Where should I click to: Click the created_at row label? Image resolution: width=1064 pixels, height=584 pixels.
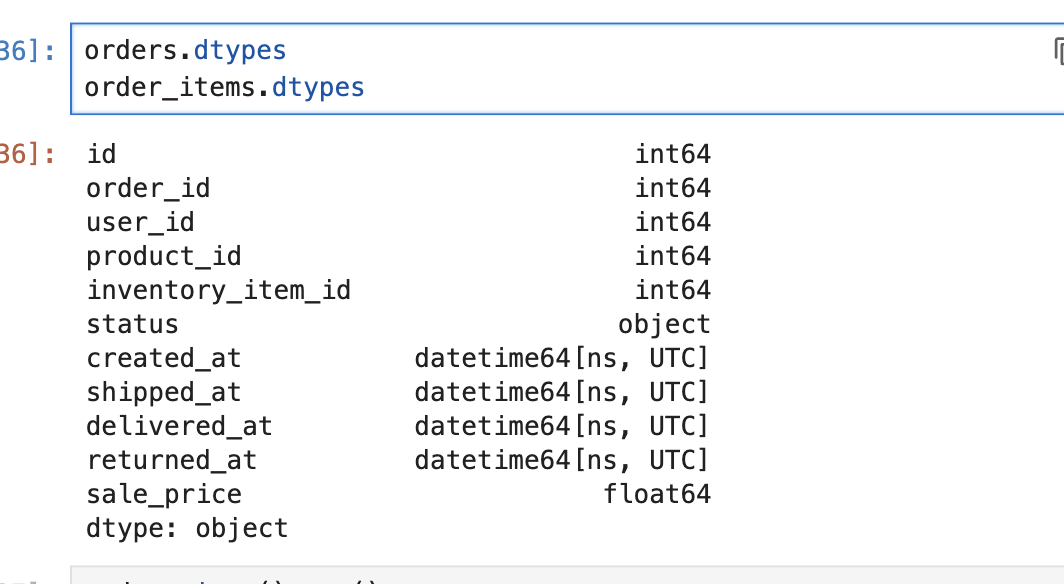(164, 358)
